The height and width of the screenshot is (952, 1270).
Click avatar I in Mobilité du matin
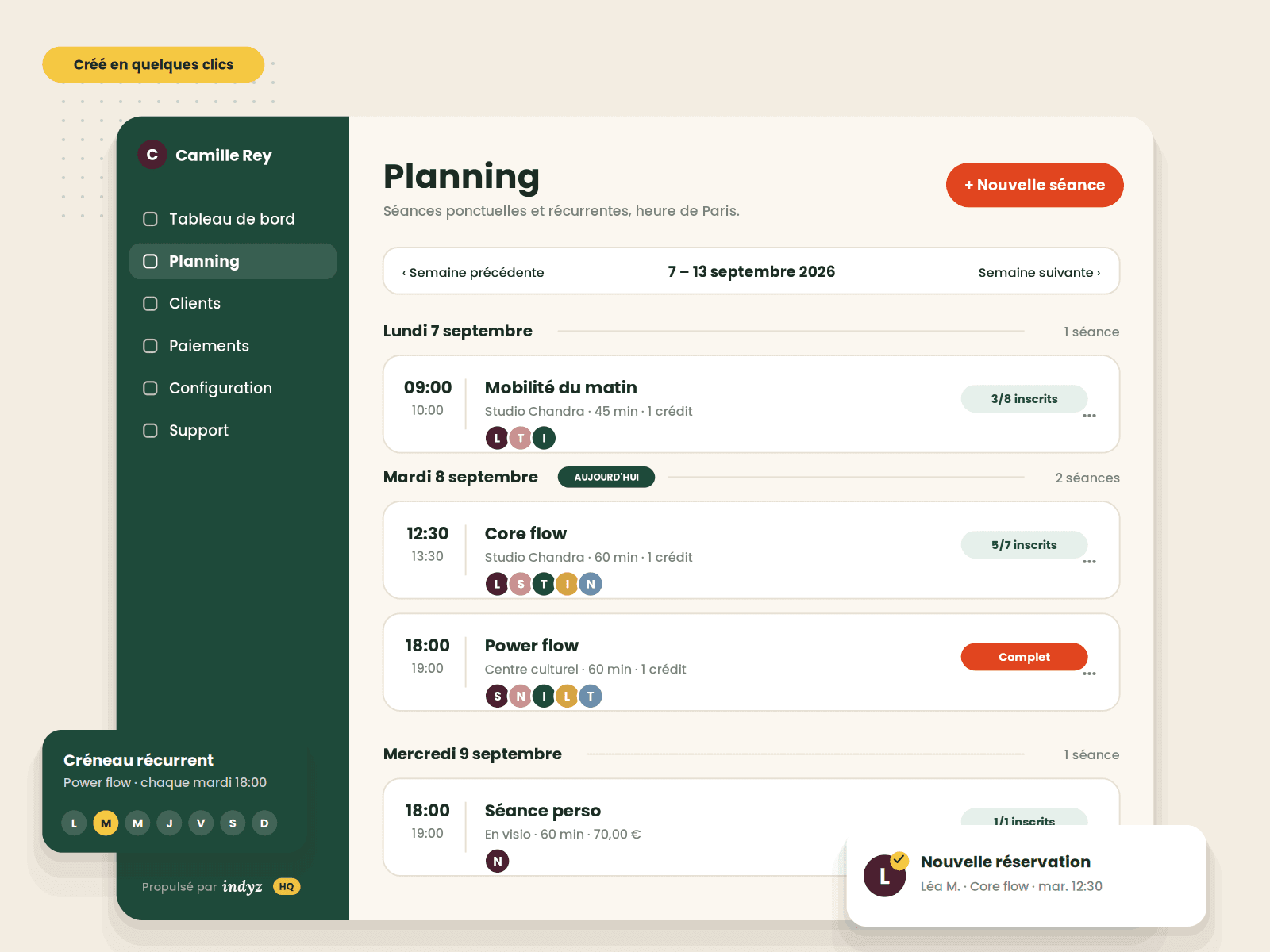pos(544,438)
